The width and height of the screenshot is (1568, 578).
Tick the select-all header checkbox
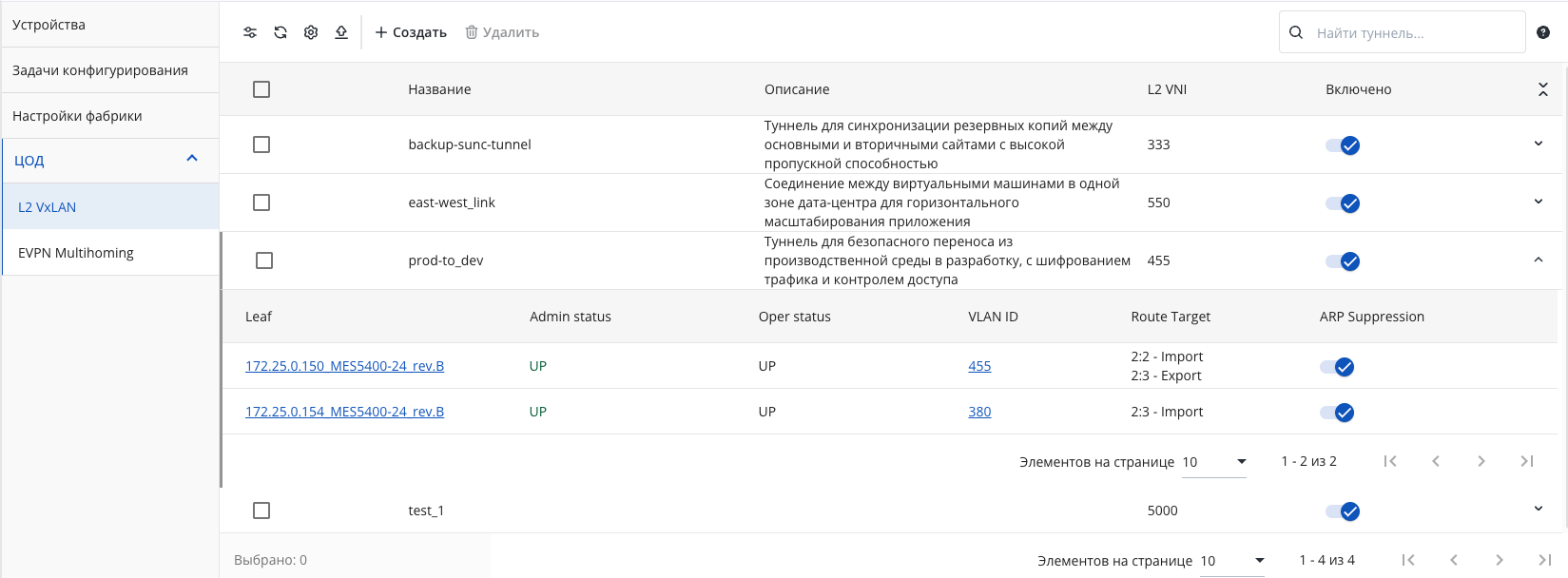coord(261,89)
